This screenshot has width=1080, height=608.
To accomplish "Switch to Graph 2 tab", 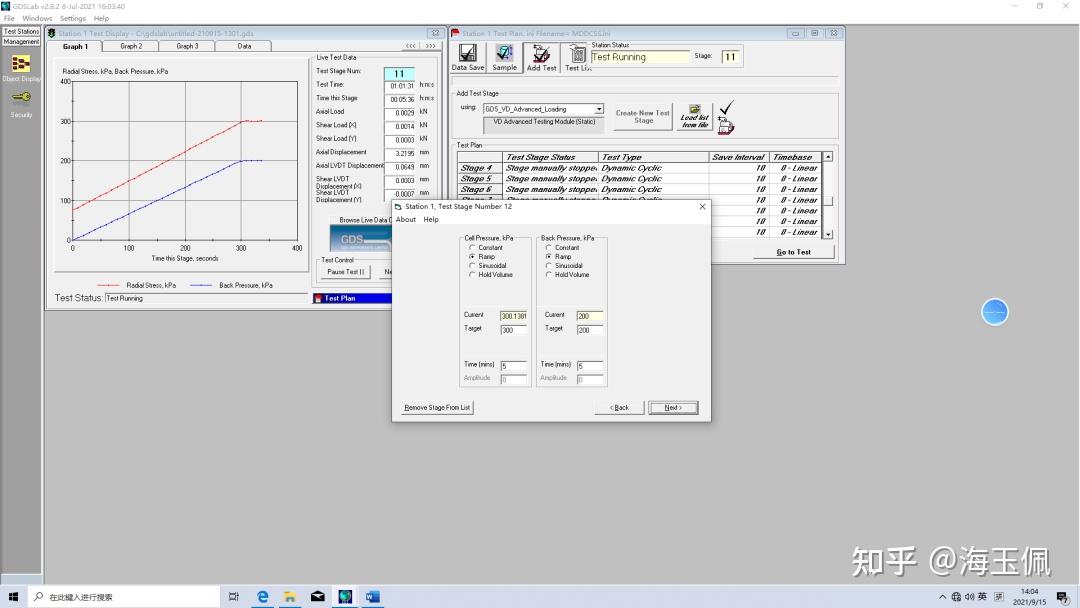I will click(131, 46).
